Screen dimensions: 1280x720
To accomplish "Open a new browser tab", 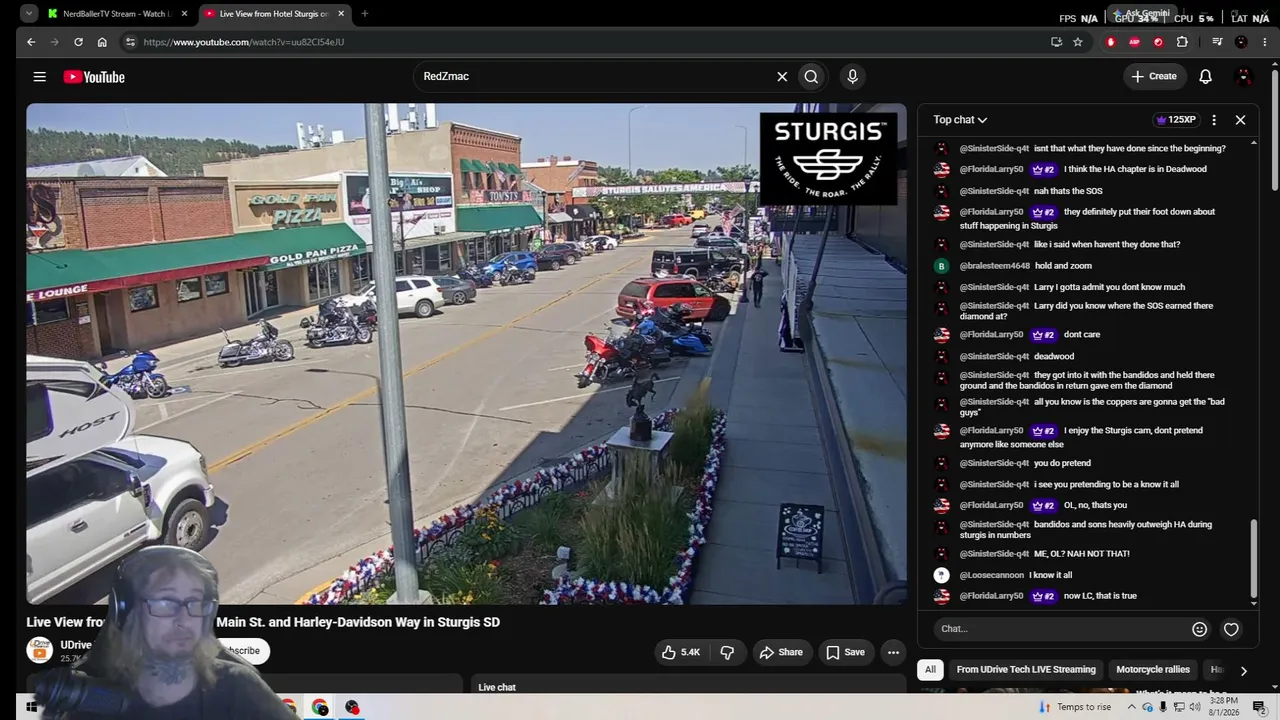I will coord(364,14).
